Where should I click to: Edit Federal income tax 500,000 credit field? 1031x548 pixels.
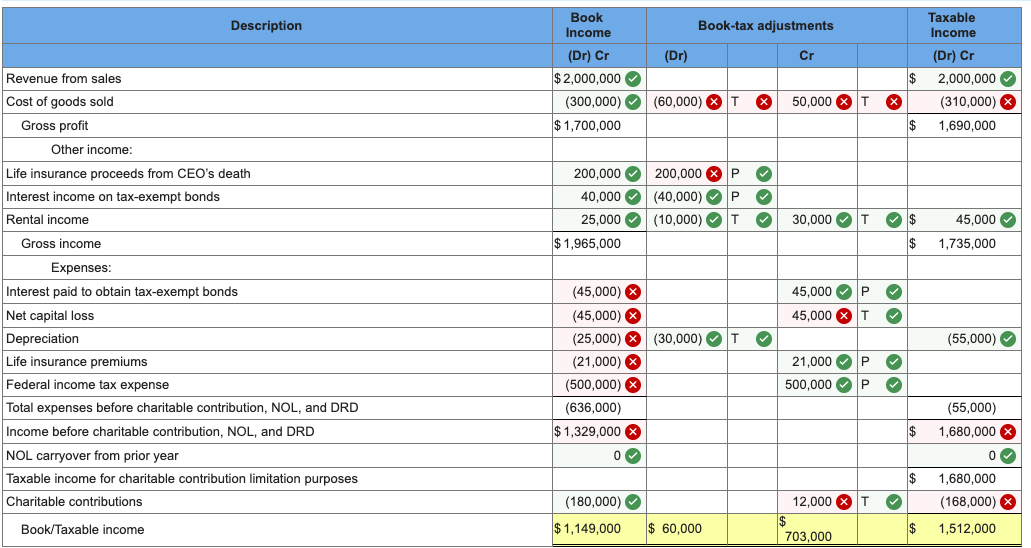point(817,385)
